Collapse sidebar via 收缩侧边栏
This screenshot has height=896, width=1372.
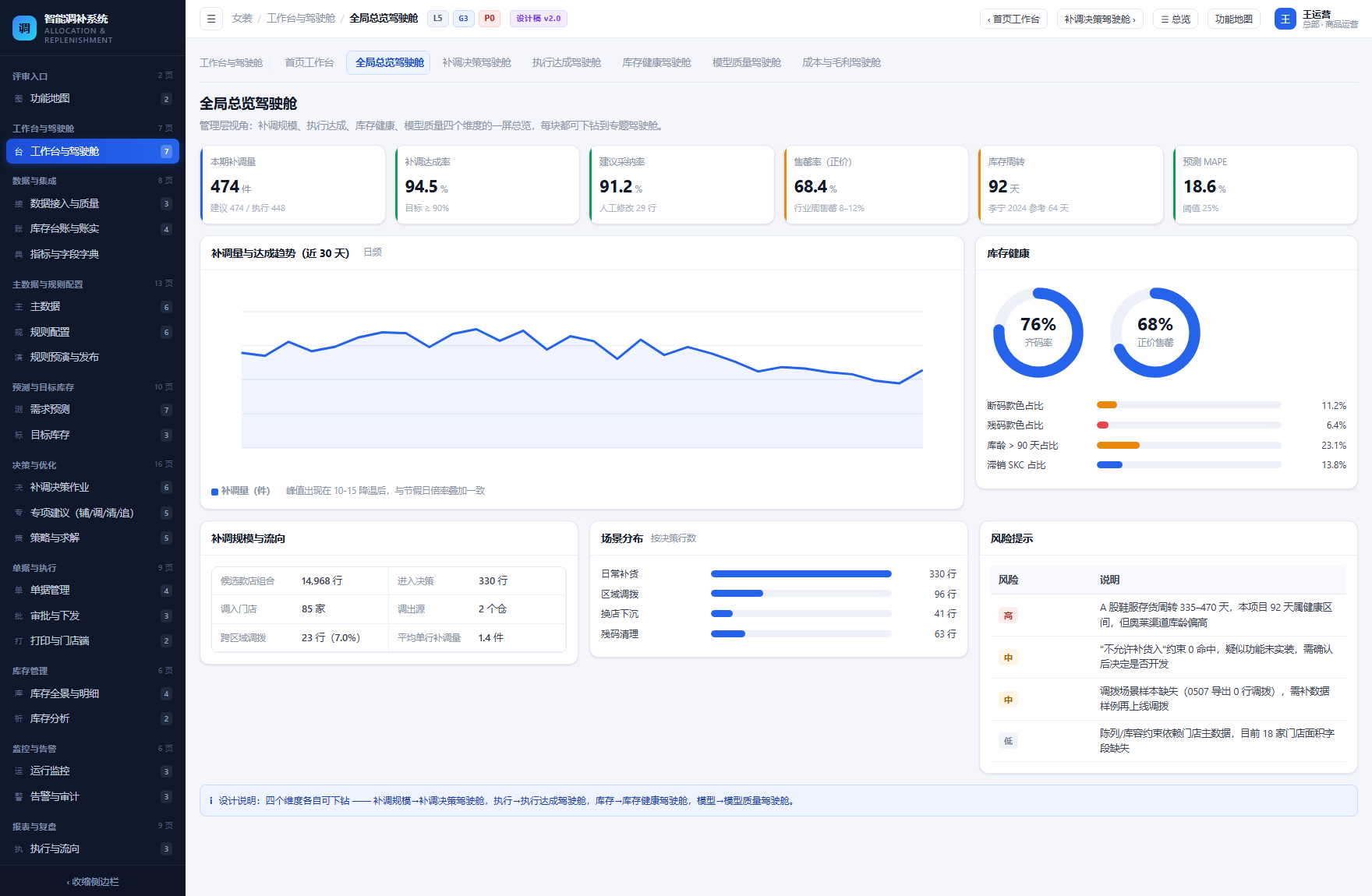(x=93, y=881)
